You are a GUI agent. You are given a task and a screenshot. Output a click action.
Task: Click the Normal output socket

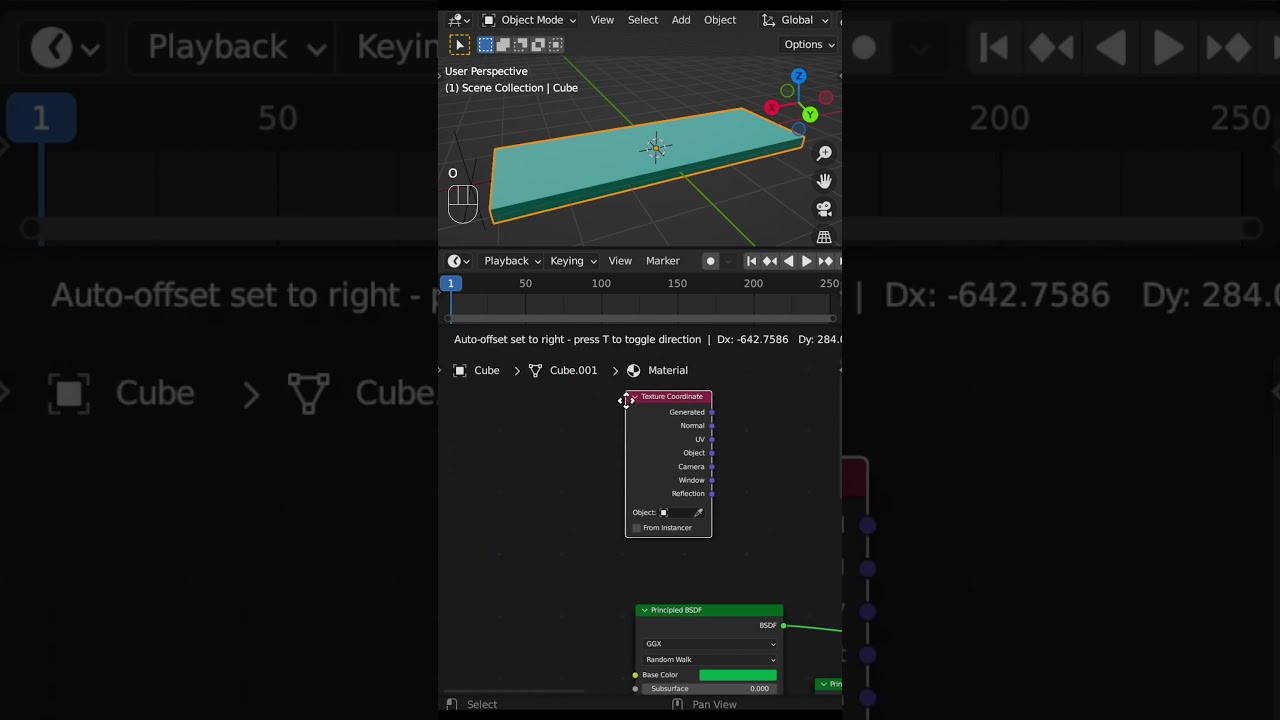(711, 426)
